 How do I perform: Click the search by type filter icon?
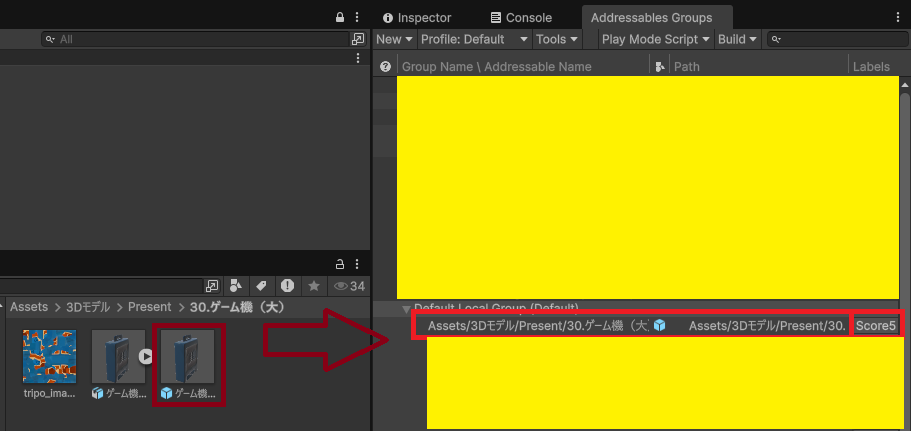236,286
